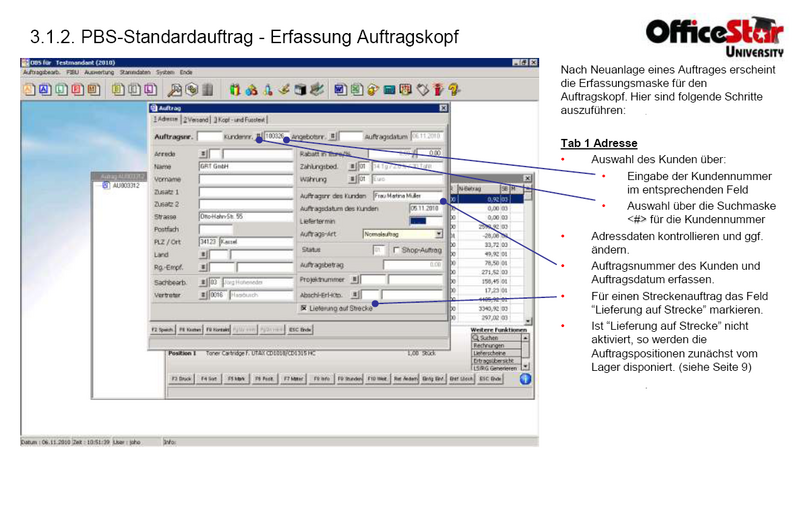Viewport: 800px width, 530px height.
Task: Open the lookup button next to Sachbearb.
Action: [x=203, y=282]
